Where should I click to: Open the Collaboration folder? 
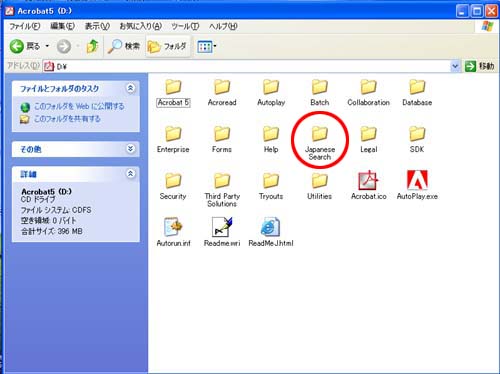(368, 93)
